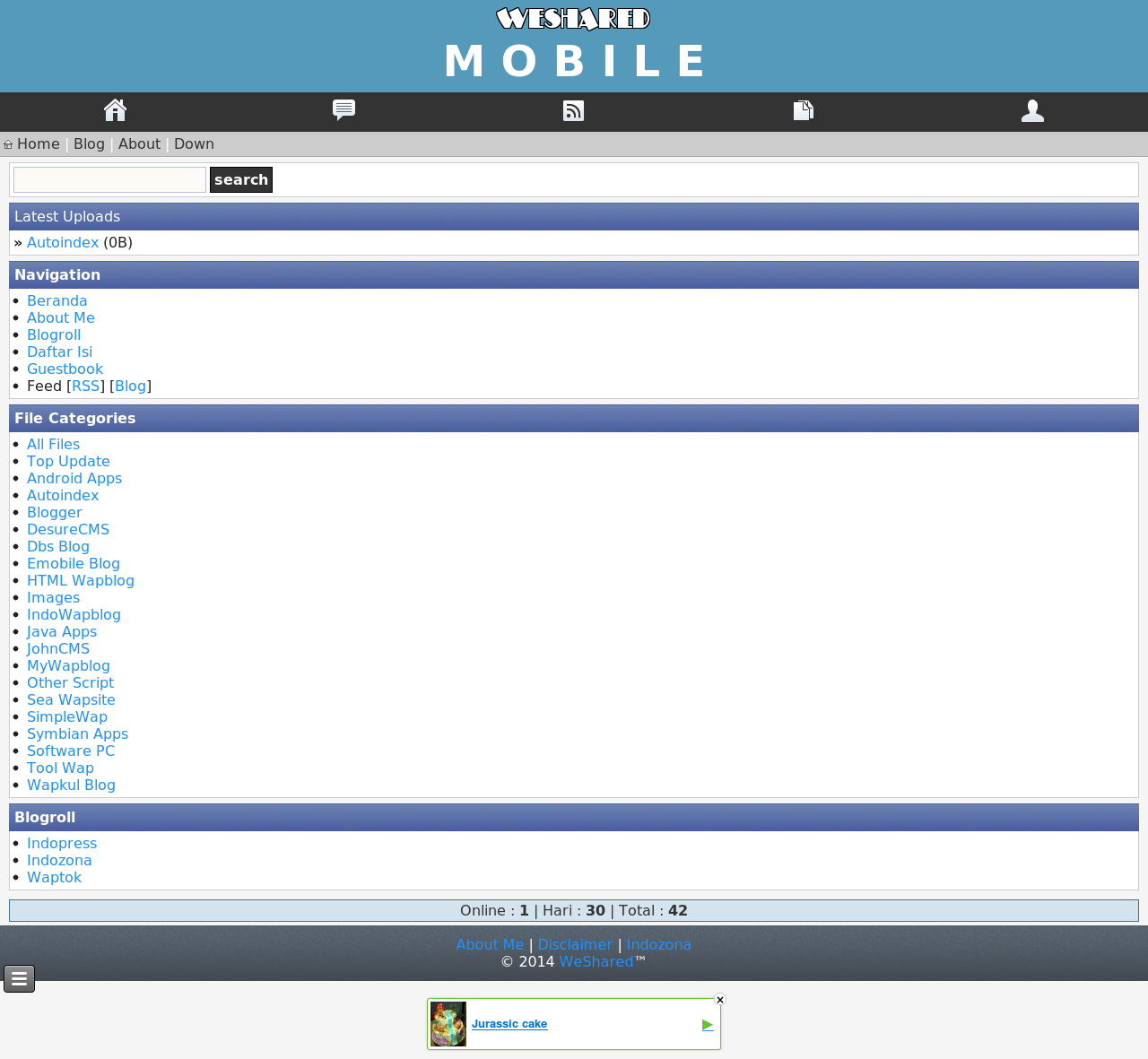Go to About in the breadcrumb menu
The width and height of the screenshot is (1148, 1059).
point(139,144)
